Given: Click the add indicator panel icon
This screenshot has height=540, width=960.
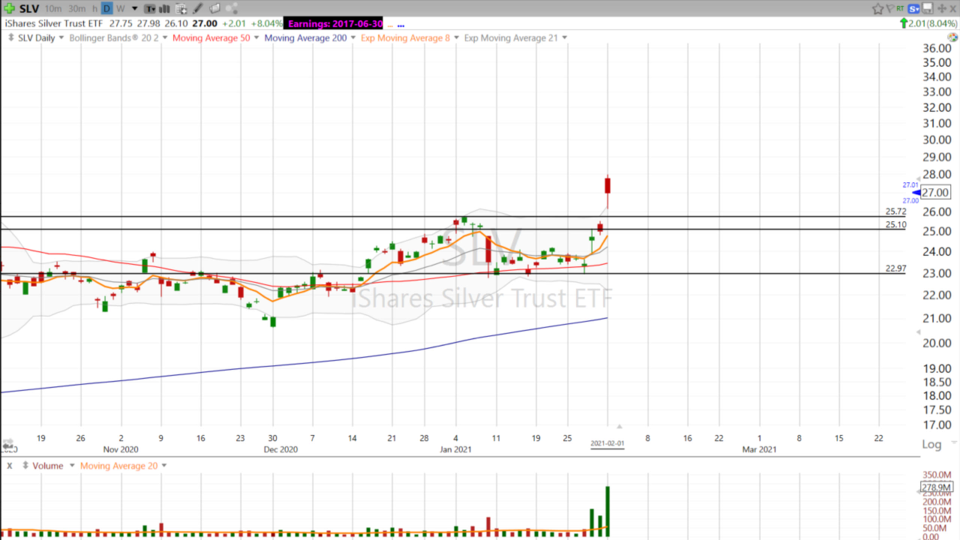Looking at the screenshot, I should point(182,9).
